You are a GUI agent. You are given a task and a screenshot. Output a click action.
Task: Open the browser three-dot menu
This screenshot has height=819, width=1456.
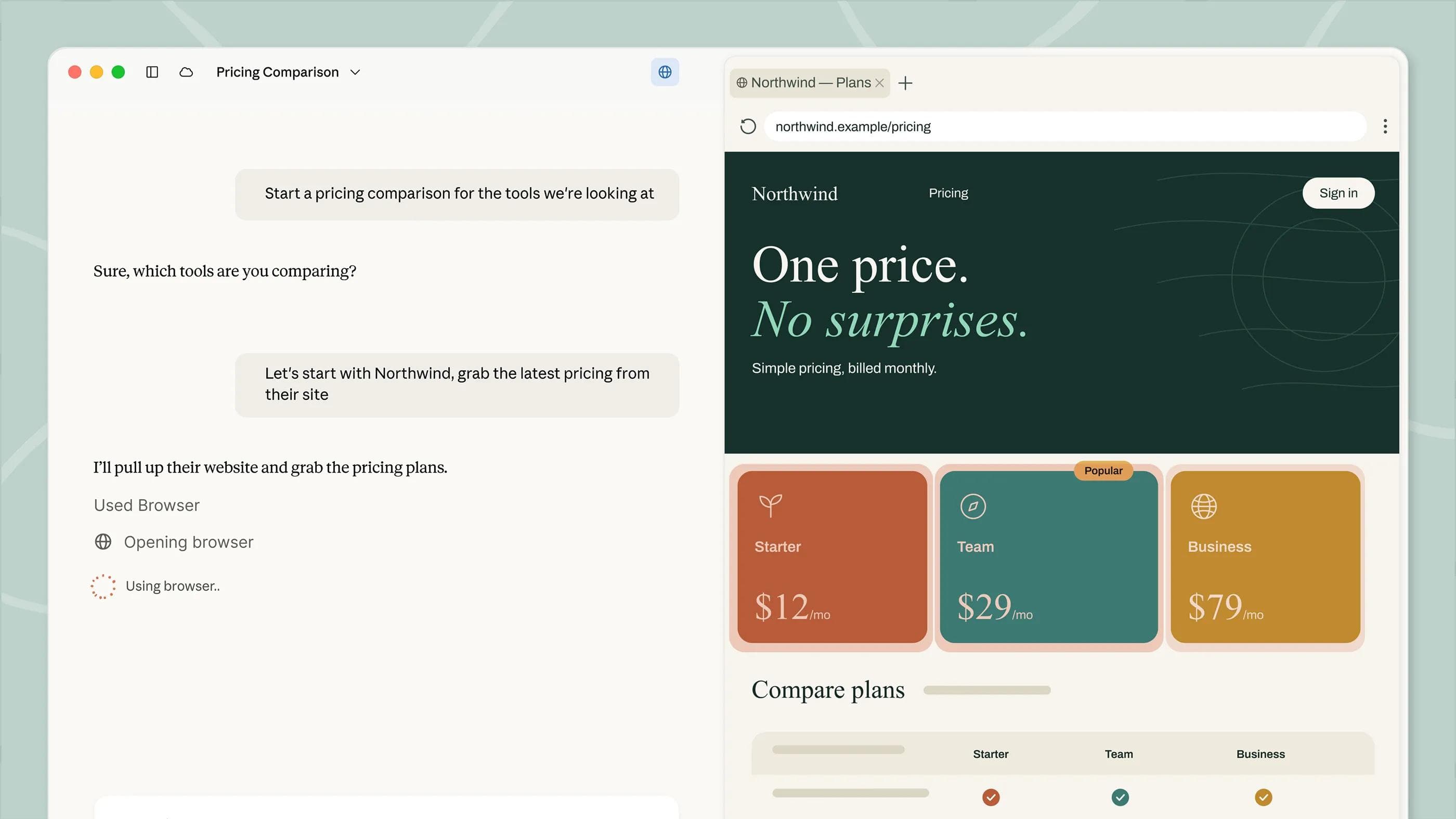(x=1385, y=126)
